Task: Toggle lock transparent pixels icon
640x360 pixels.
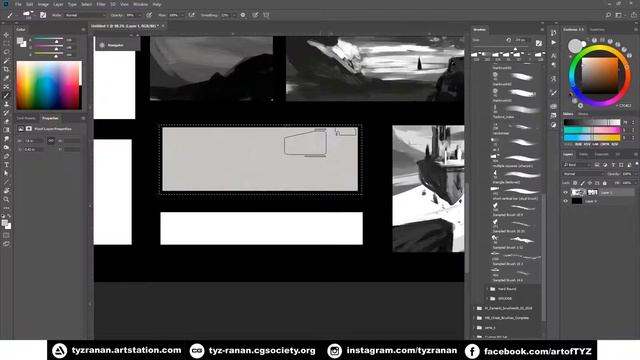Action: [x=575, y=183]
